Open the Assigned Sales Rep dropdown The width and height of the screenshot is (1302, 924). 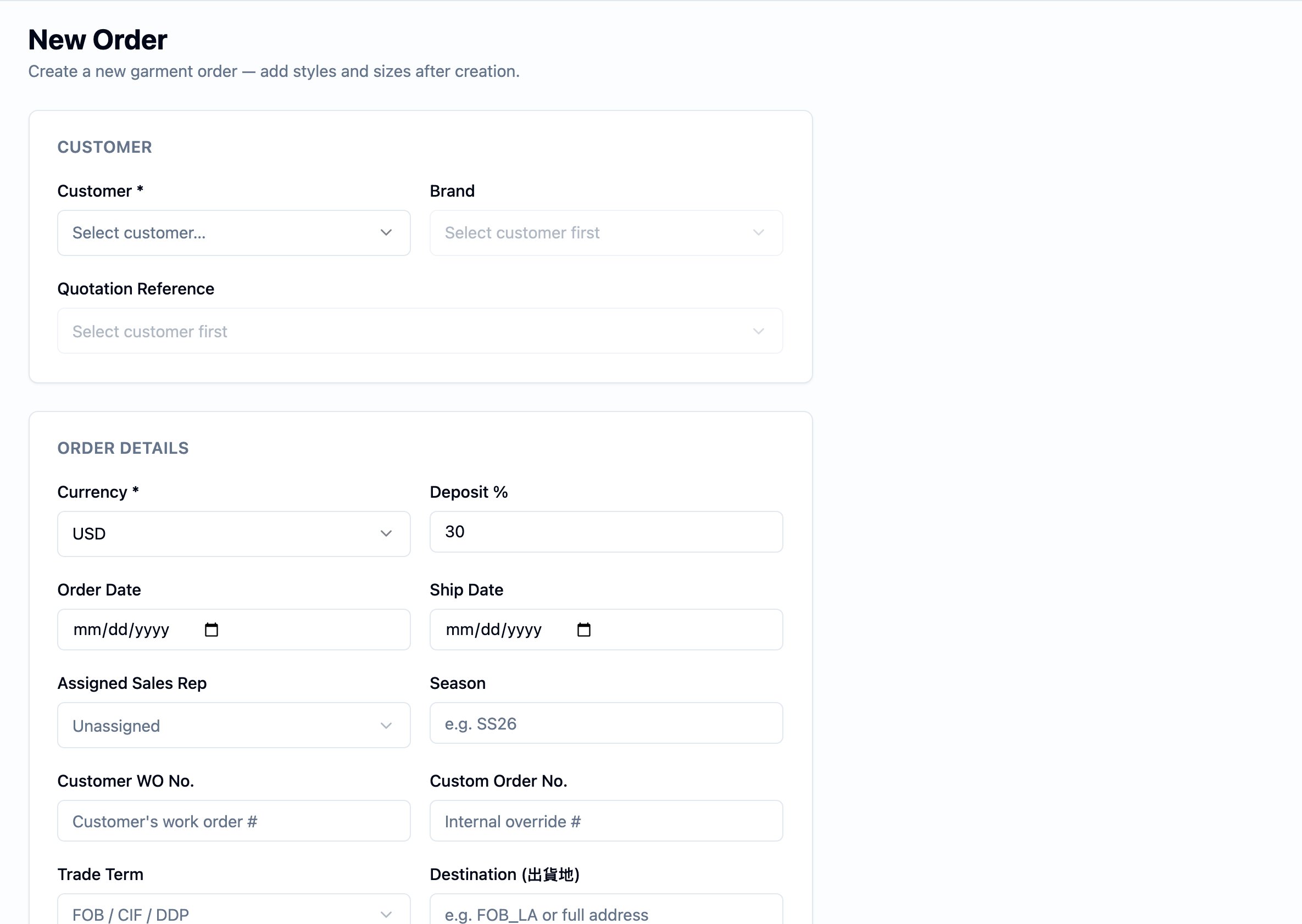click(x=233, y=726)
